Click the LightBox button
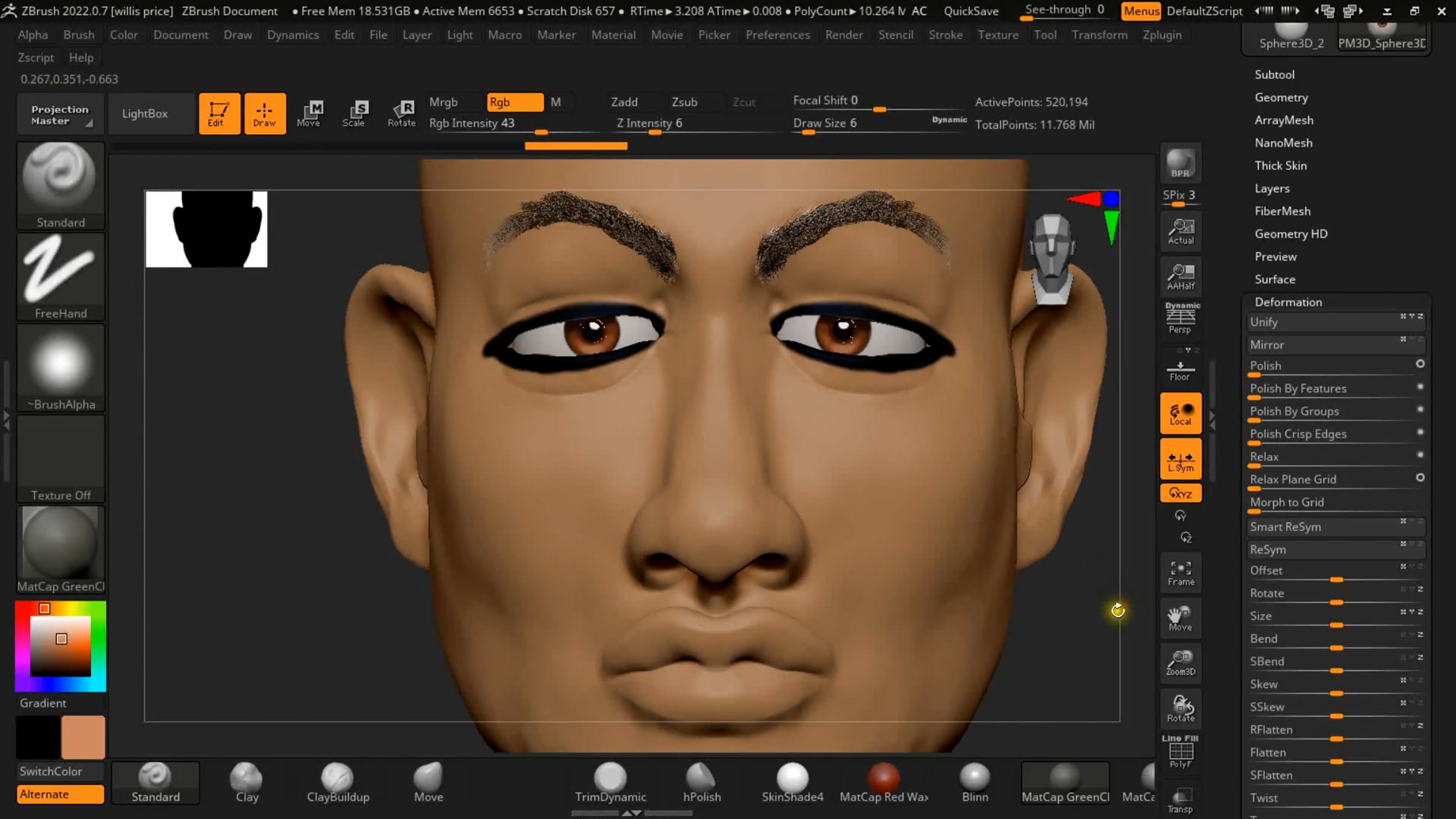This screenshot has height=819, width=1456. 145,113
